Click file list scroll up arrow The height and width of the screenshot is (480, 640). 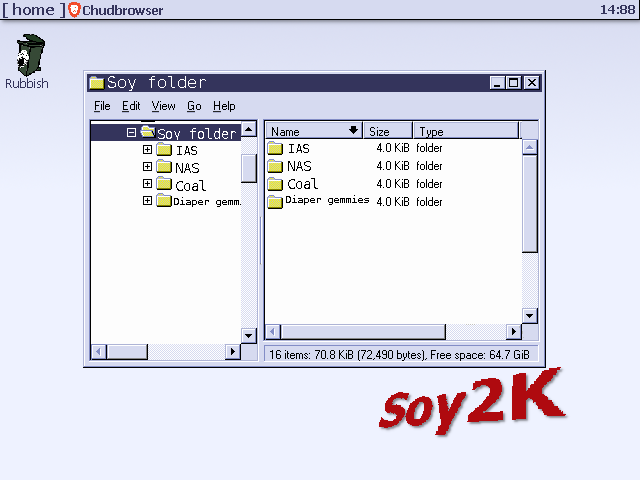click(x=529, y=147)
